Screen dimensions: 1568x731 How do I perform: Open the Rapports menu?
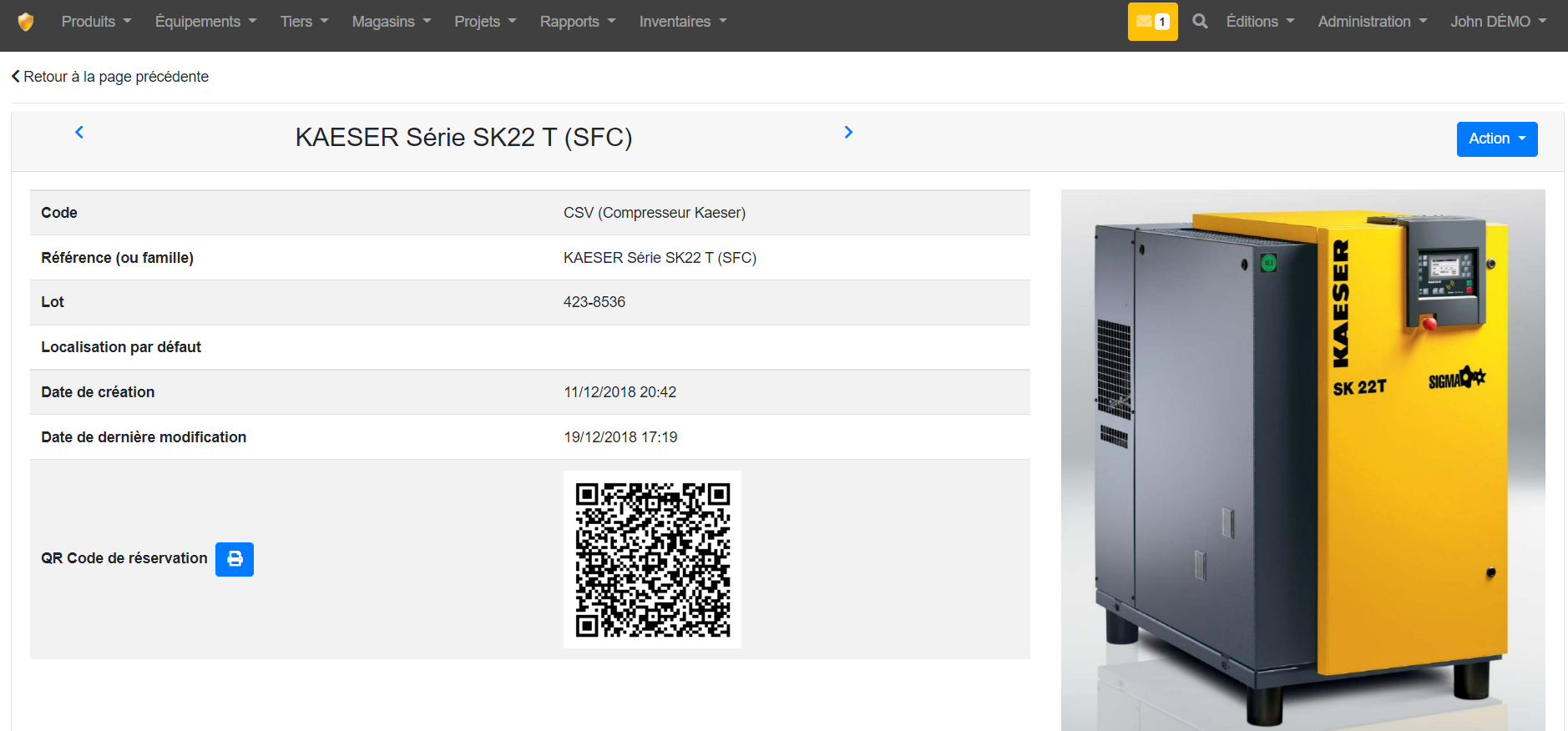pyautogui.click(x=577, y=22)
